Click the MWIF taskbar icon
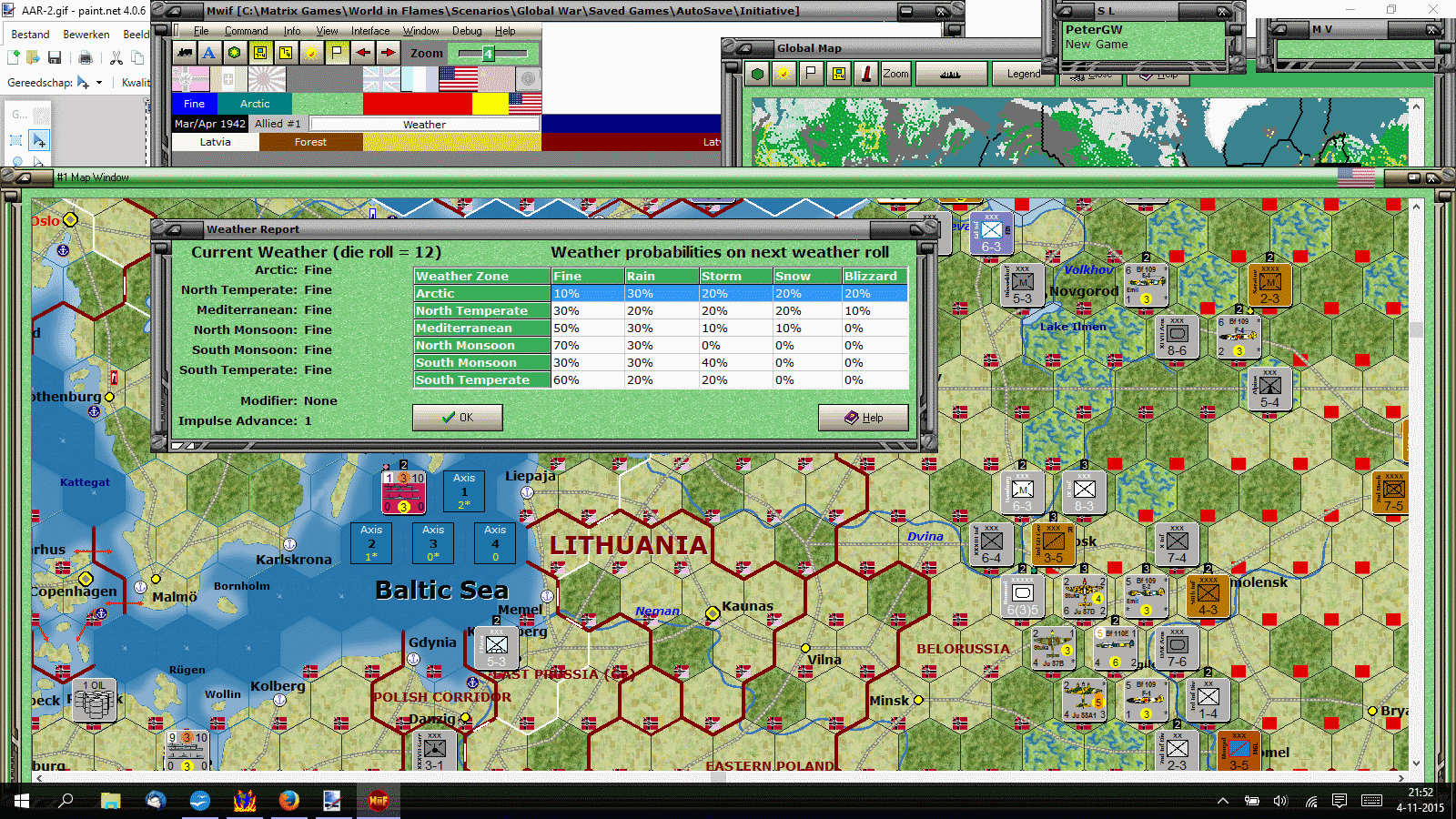Image resolution: width=1456 pixels, height=819 pixels. 378,801
